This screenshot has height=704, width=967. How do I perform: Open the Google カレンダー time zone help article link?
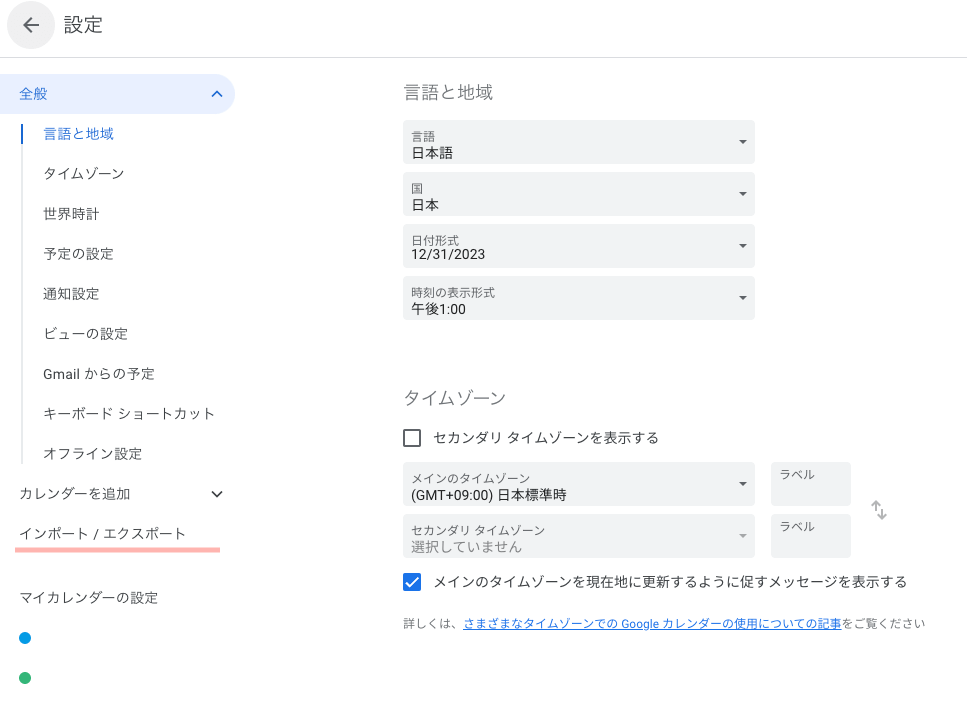point(651,623)
